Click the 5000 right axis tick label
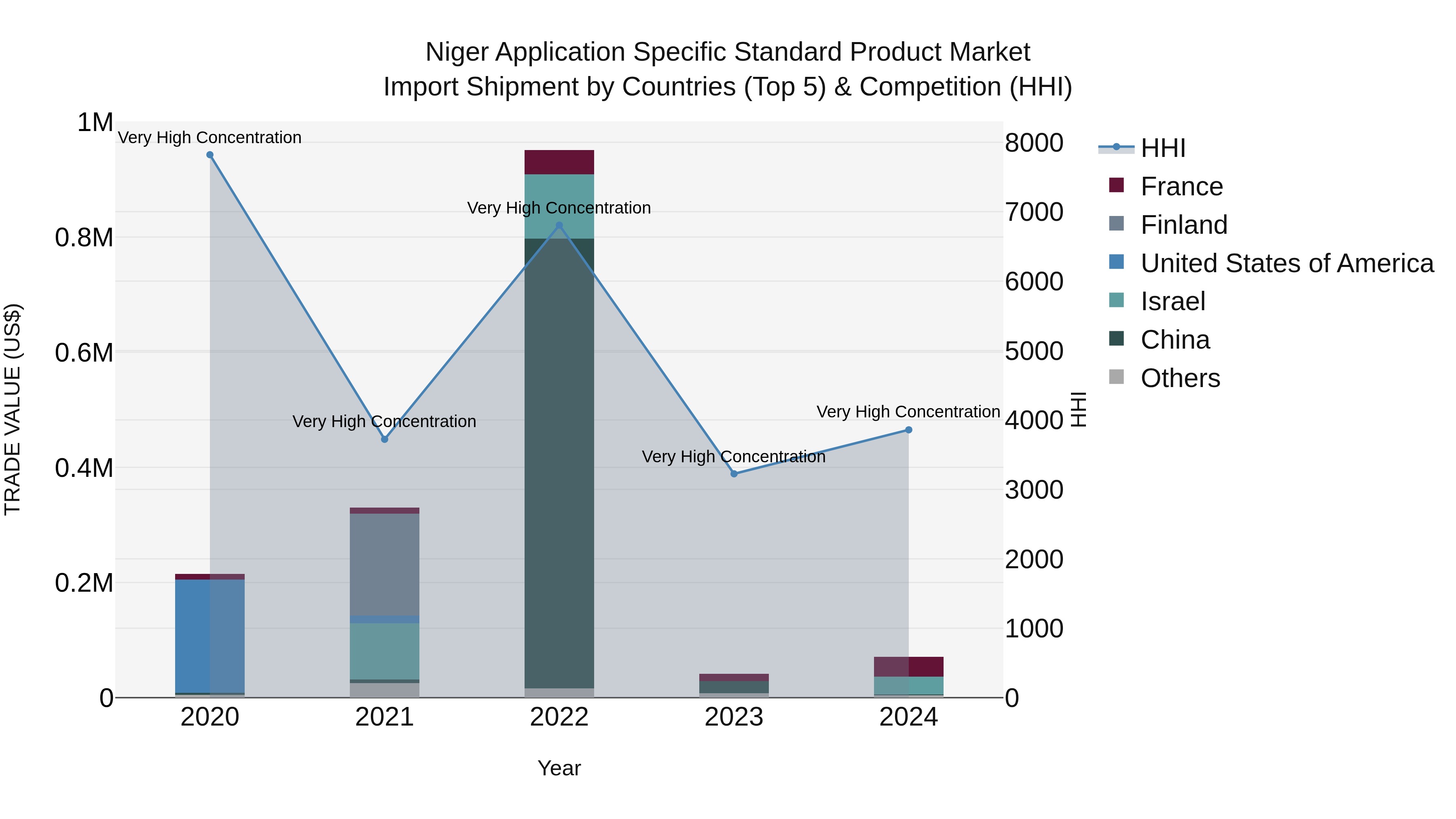This screenshot has width=1456, height=819. click(x=1034, y=351)
